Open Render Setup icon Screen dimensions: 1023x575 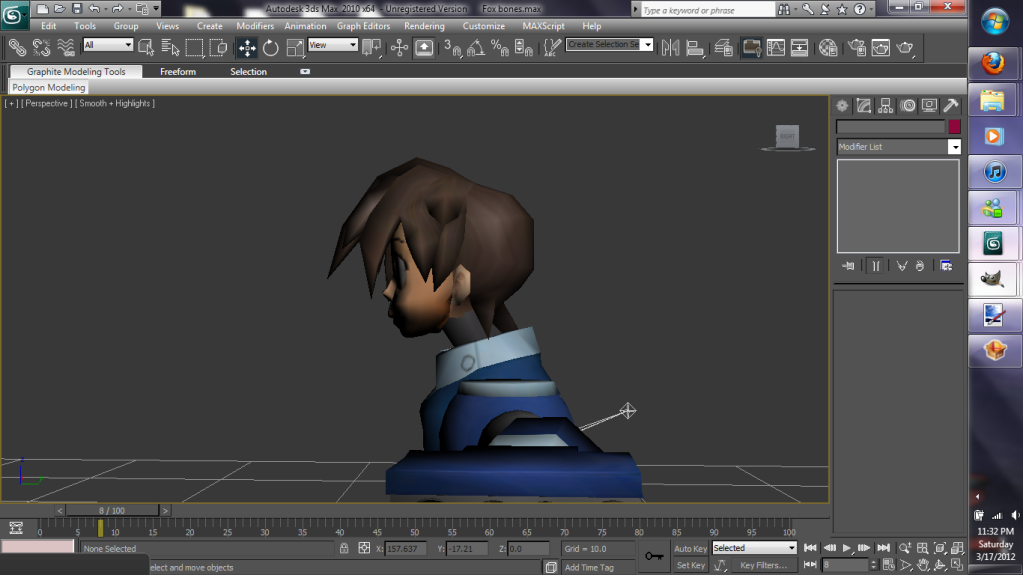point(857,48)
